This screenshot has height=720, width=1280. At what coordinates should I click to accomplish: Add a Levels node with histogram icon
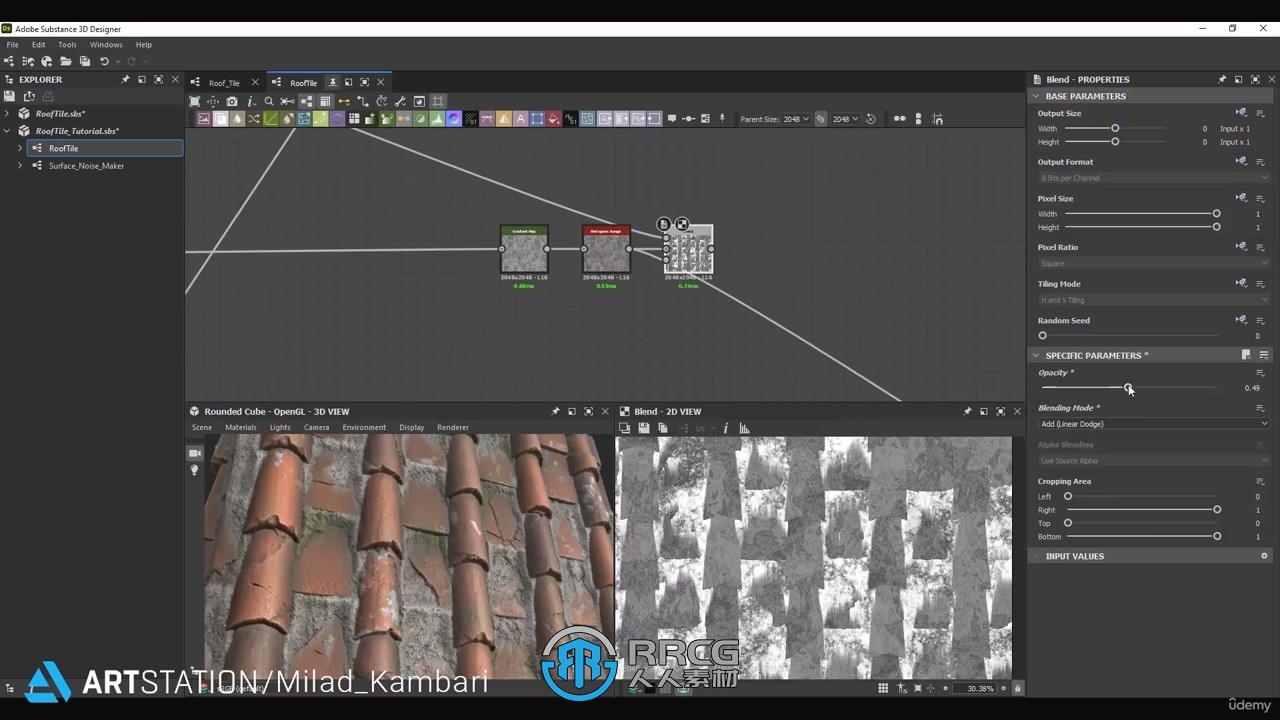click(x=437, y=118)
